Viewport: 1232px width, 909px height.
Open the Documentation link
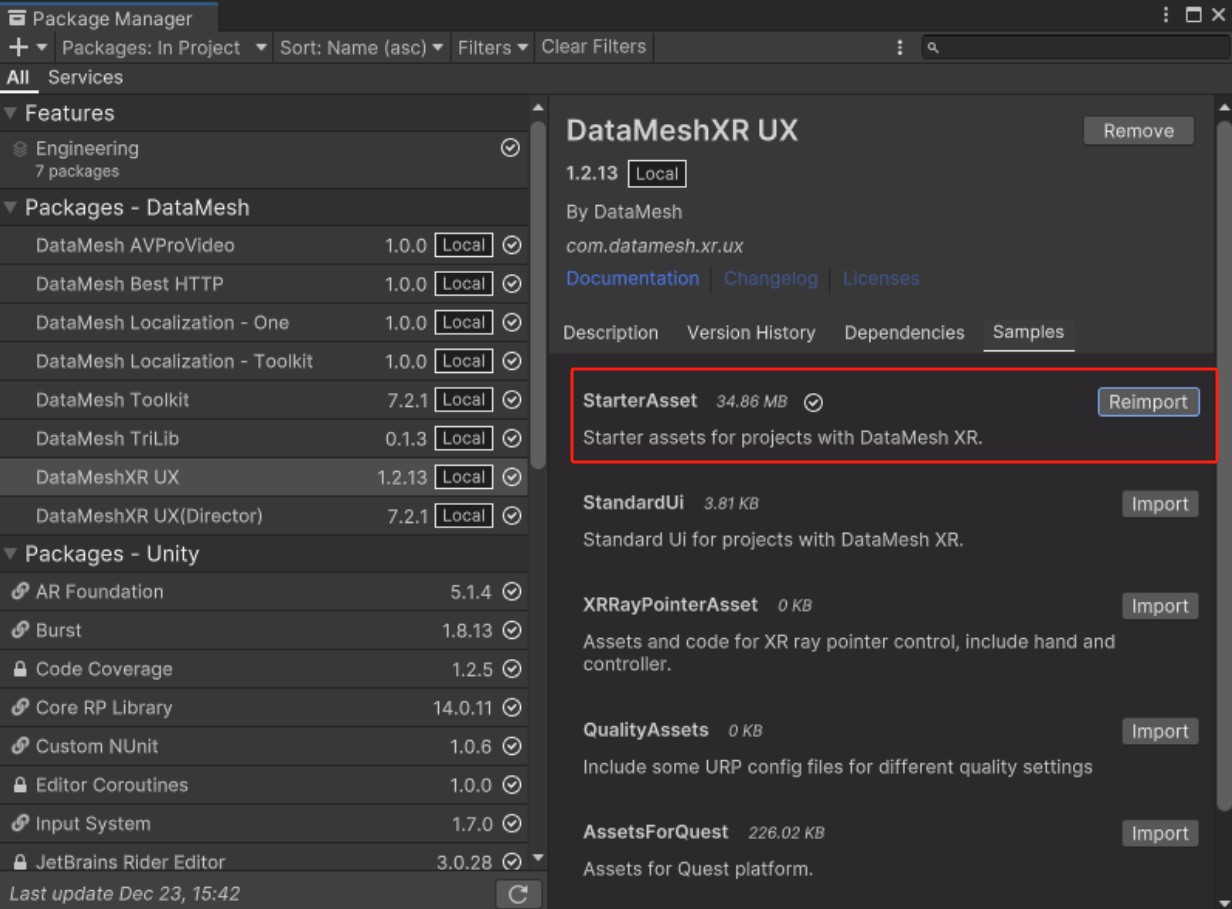[632, 279]
